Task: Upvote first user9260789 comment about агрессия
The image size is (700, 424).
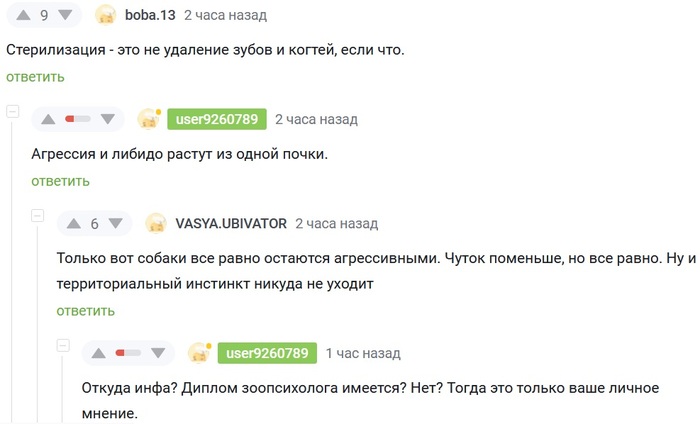Action: (x=48, y=119)
